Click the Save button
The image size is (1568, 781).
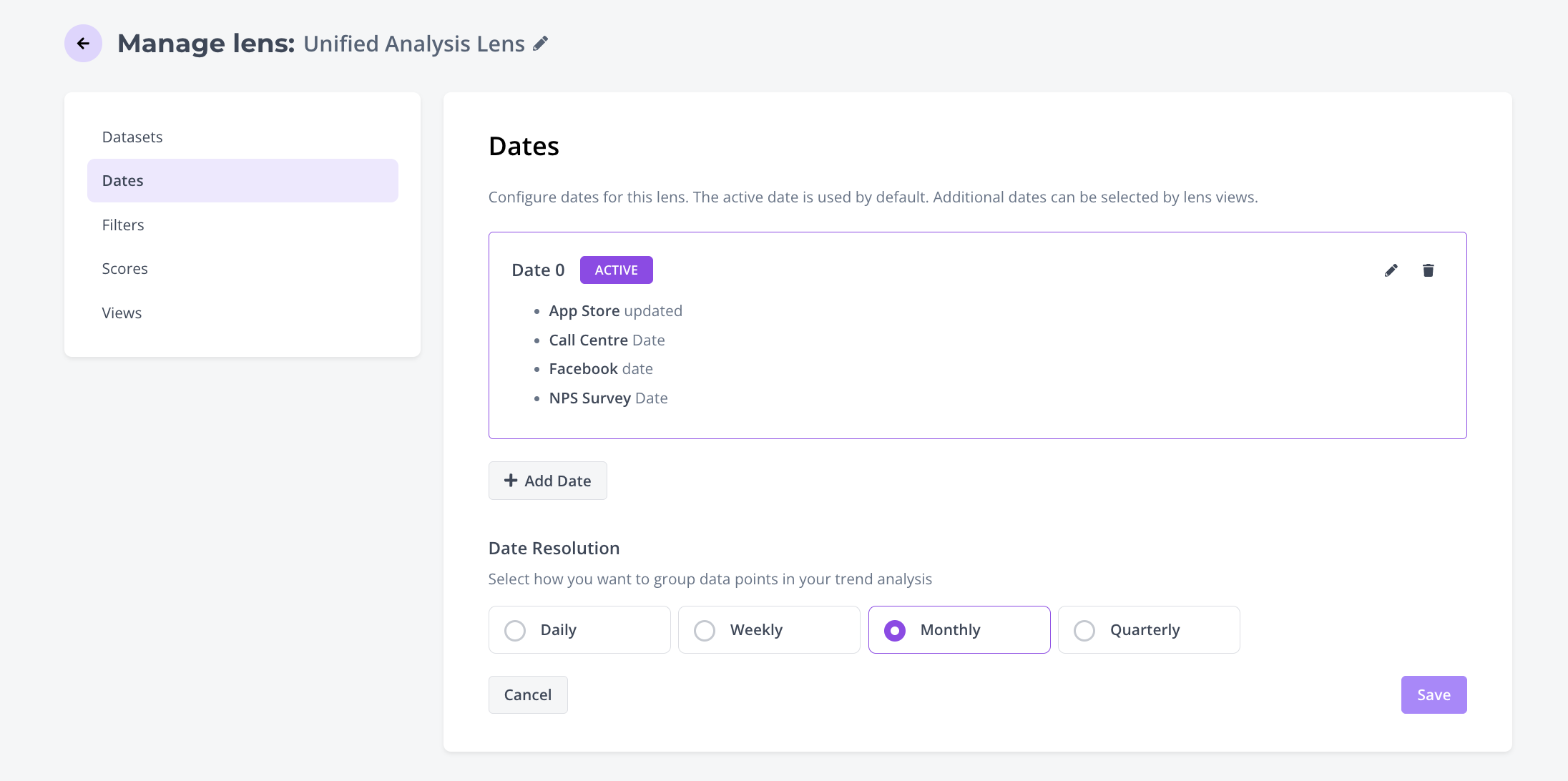1434,694
